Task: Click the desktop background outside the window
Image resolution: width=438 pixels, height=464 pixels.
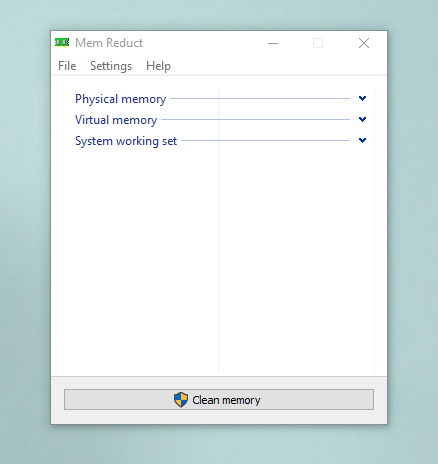Action: pos(23,233)
